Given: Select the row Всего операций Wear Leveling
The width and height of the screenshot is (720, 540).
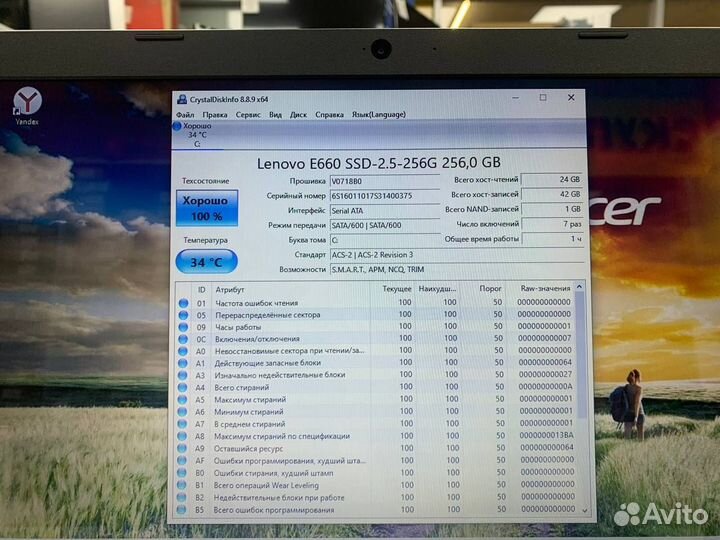Looking at the screenshot, I should (375, 485).
